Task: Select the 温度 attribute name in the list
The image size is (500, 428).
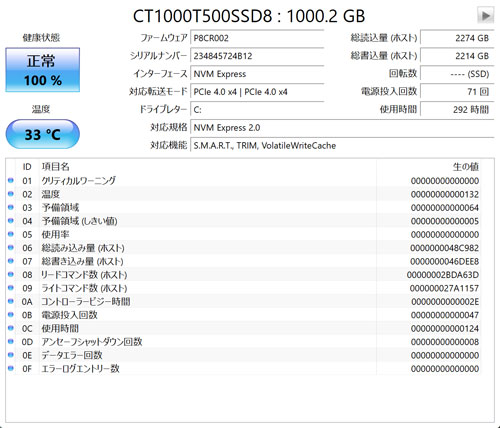Action: [x=51, y=194]
